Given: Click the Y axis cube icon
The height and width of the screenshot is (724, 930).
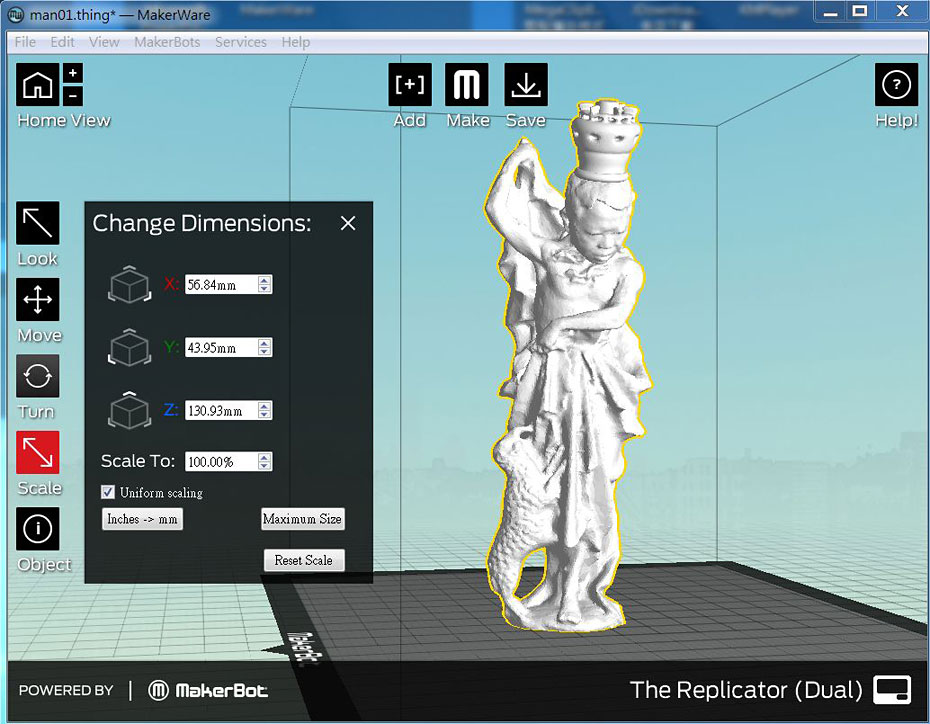Looking at the screenshot, I should (130, 347).
